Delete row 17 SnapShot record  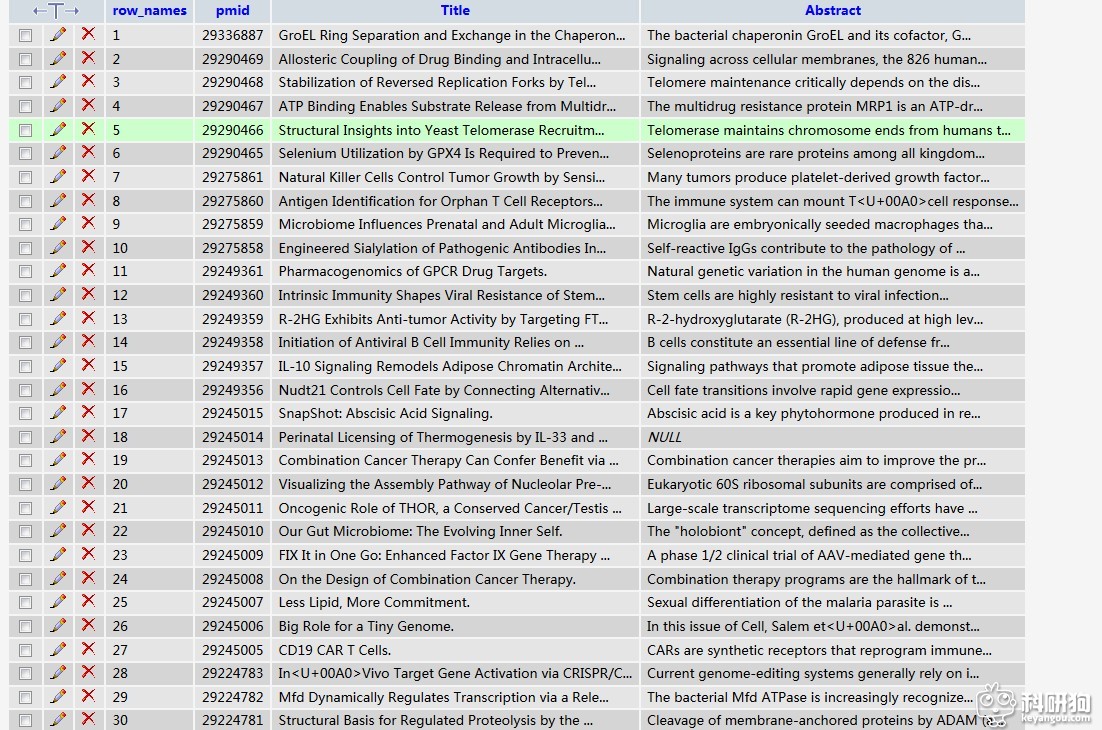pyautogui.click(x=88, y=412)
